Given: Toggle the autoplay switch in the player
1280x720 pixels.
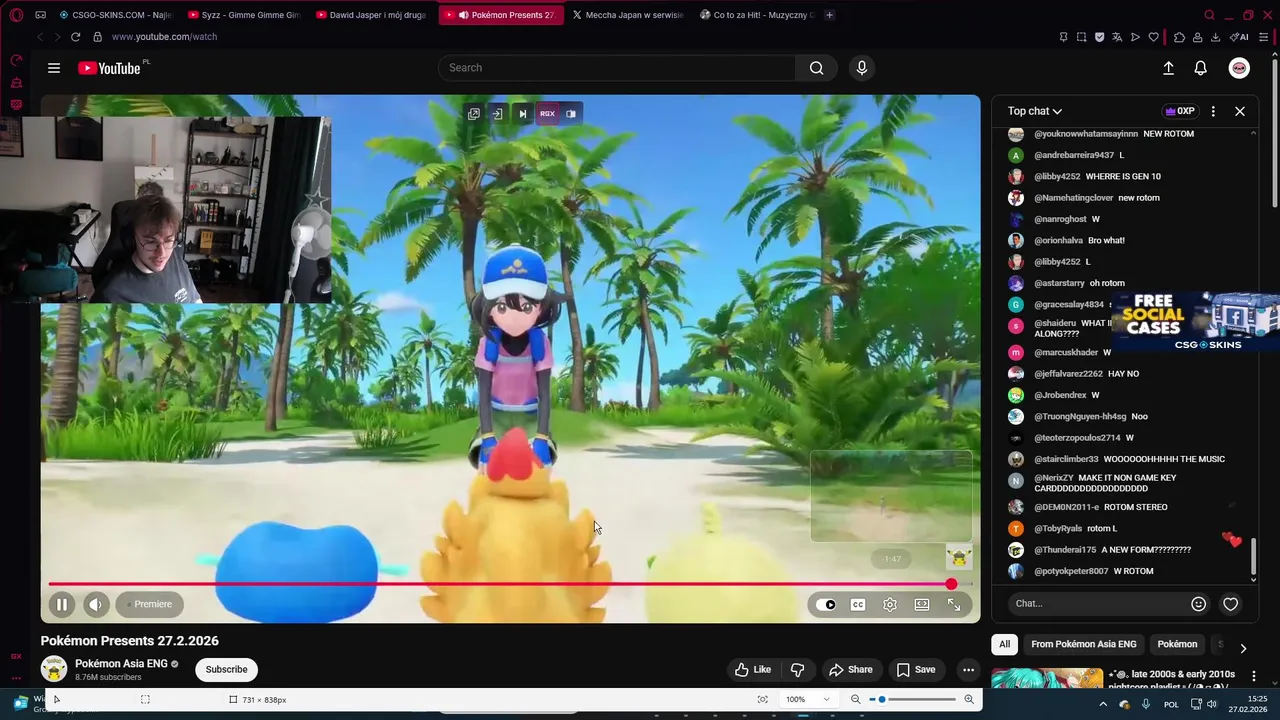Looking at the screenshot, I should (826, 604).
